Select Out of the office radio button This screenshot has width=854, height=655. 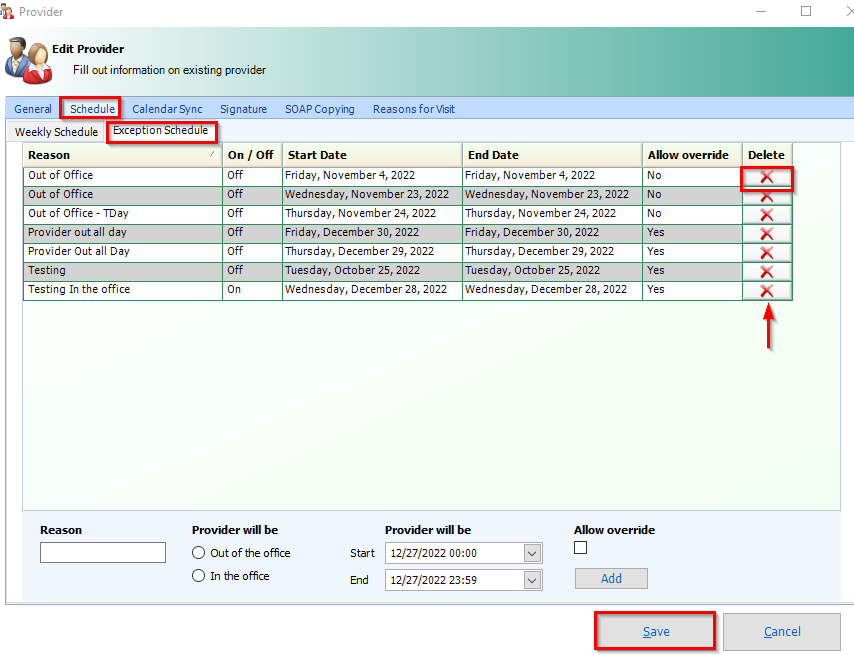coord(198,553)
